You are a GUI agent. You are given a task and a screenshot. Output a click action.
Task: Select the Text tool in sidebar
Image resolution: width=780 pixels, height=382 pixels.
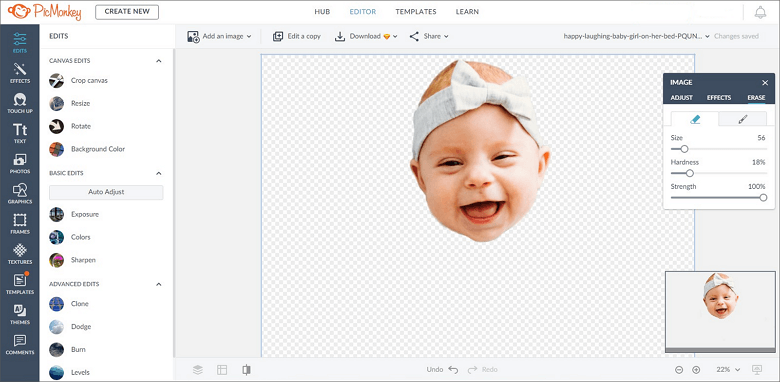click(20, 133)
